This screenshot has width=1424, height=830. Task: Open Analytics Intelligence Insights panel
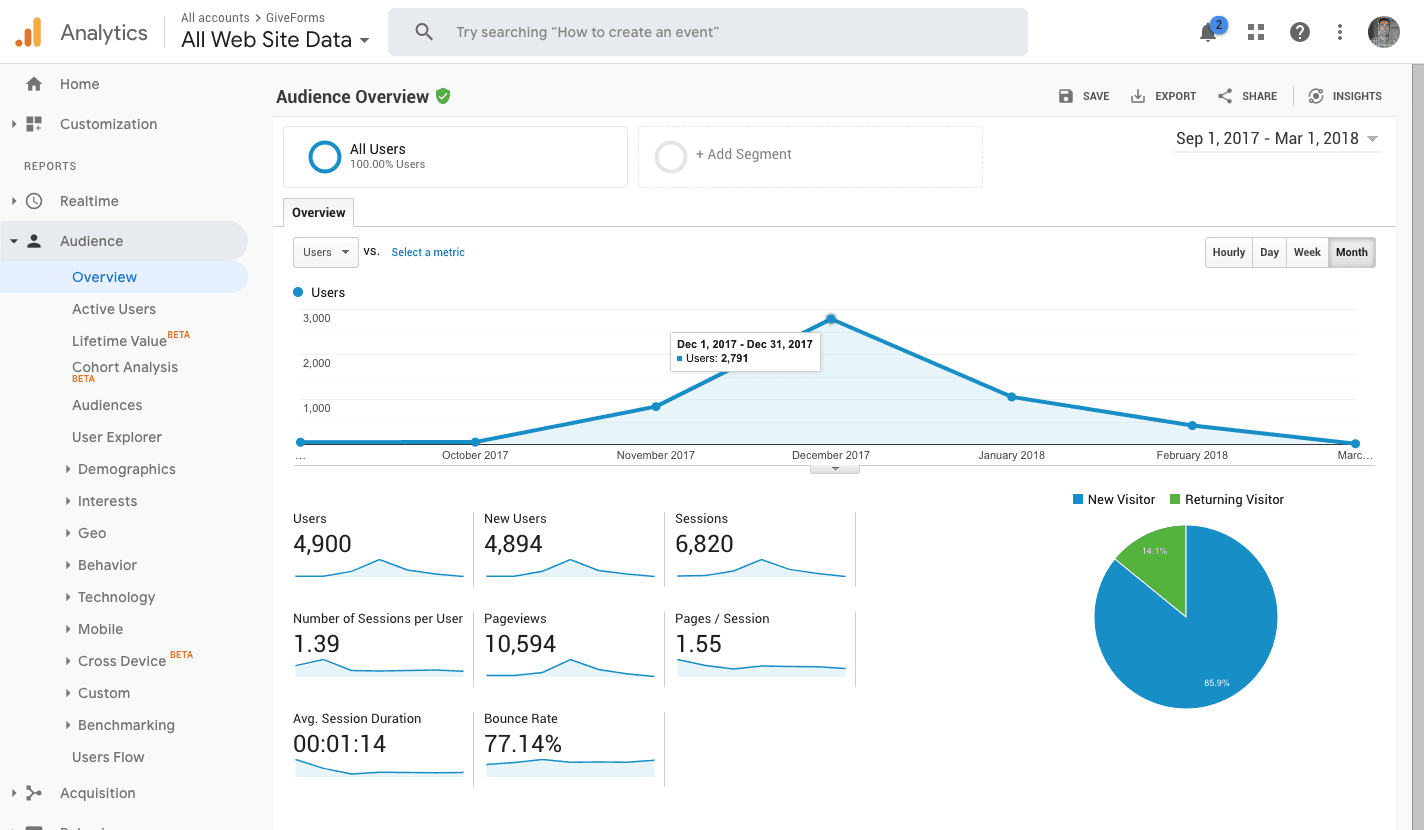point(1345,95)
